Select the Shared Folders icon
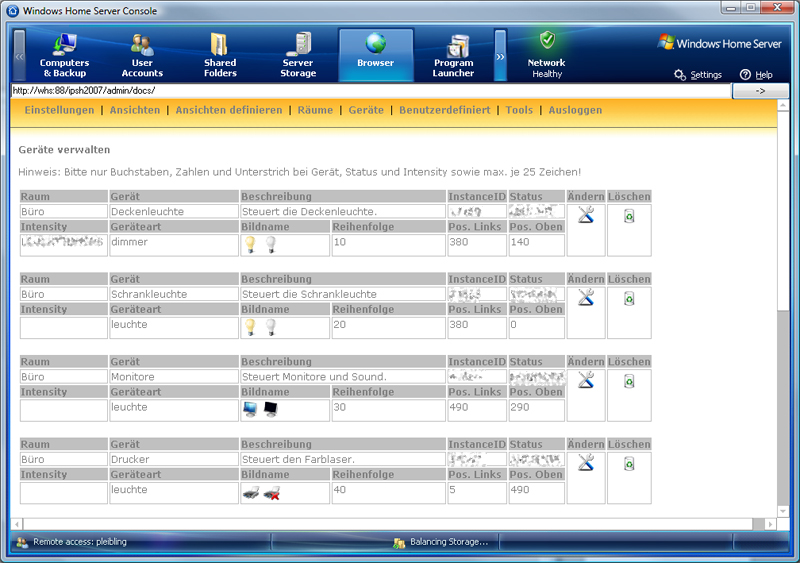The height and width of the screenshot is (563, 800). [220, 54]
